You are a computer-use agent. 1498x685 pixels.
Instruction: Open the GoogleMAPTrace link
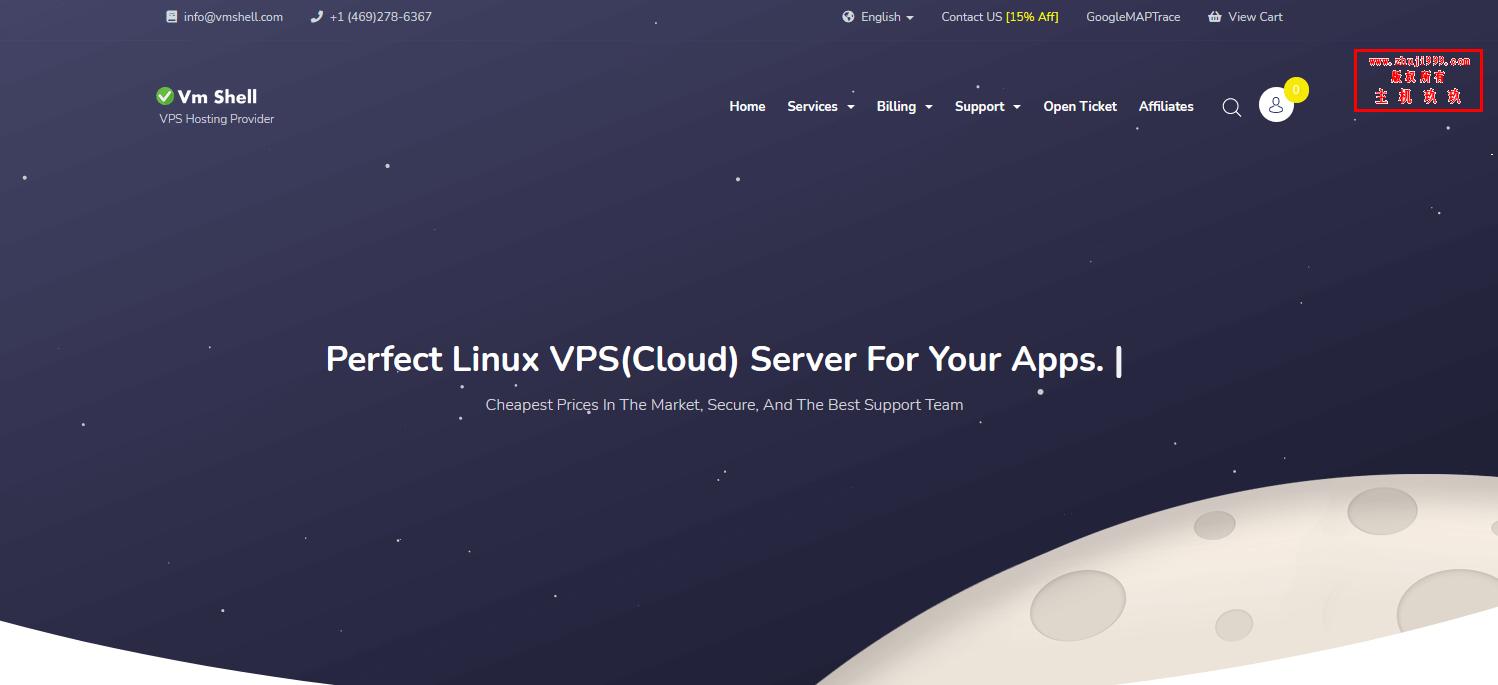(1133, 17)
